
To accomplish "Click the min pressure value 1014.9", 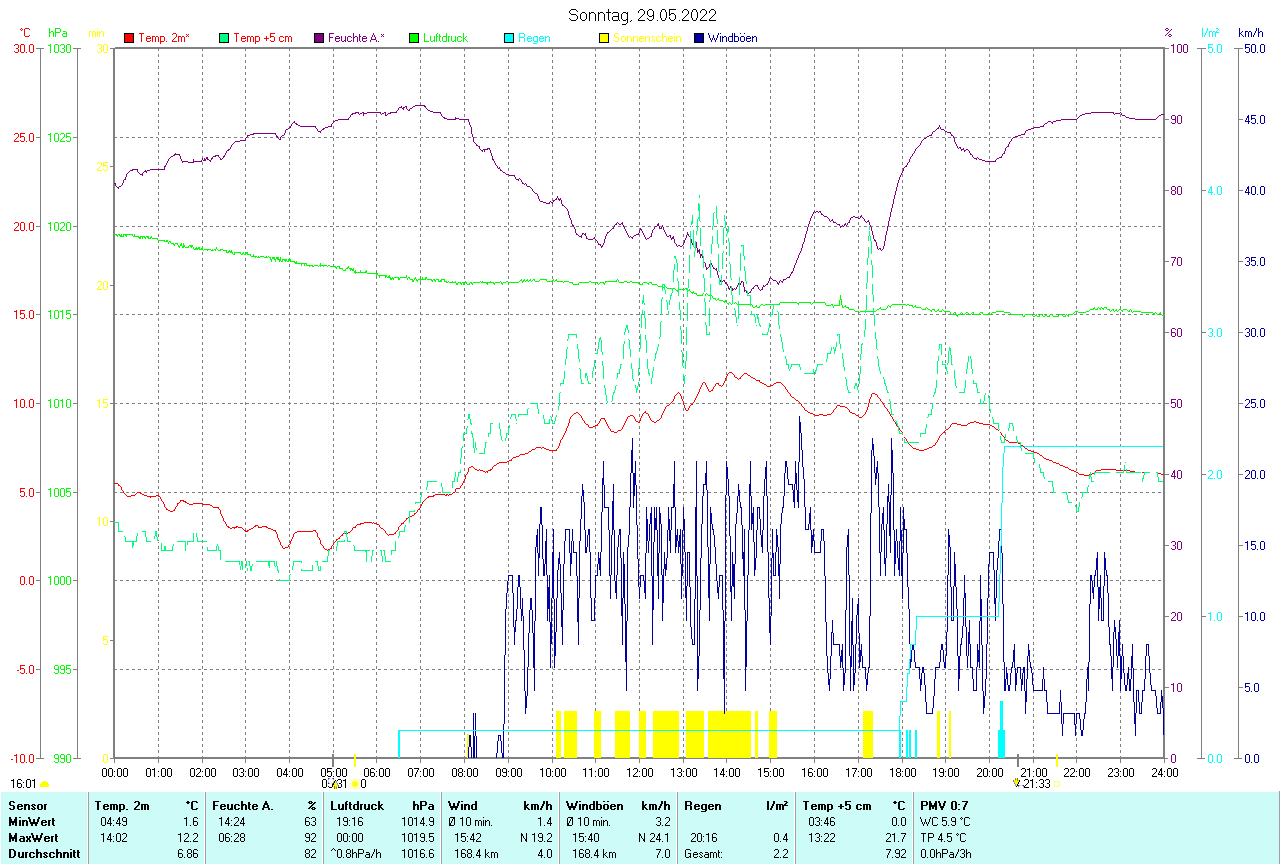I will 418,822.
